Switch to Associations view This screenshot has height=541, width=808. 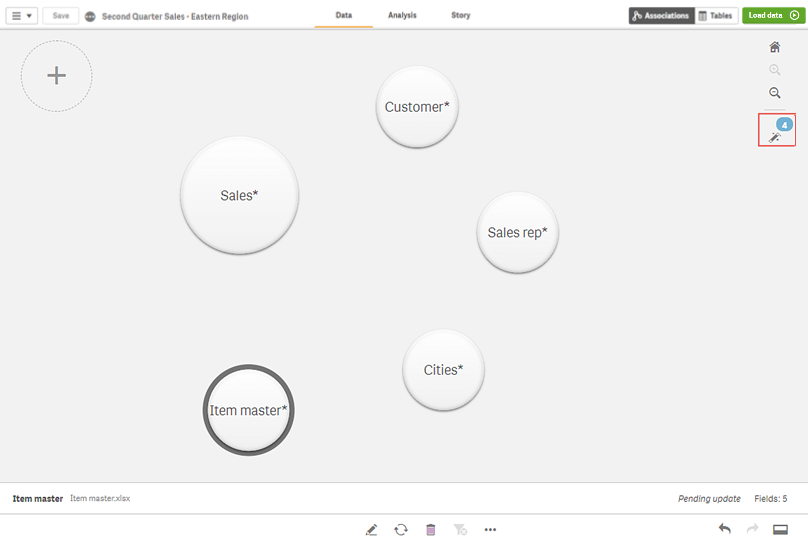pyautogui.click(x=661, y=16)
